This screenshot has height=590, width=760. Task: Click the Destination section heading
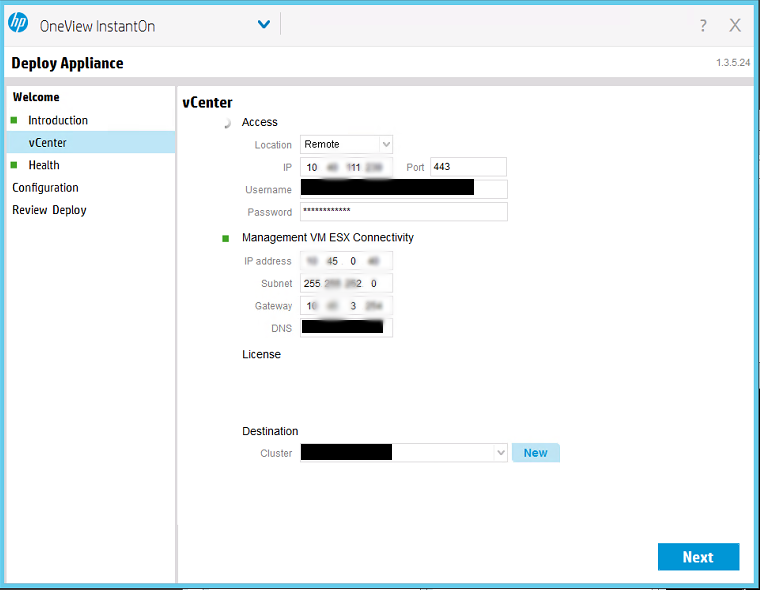point(270,431)
